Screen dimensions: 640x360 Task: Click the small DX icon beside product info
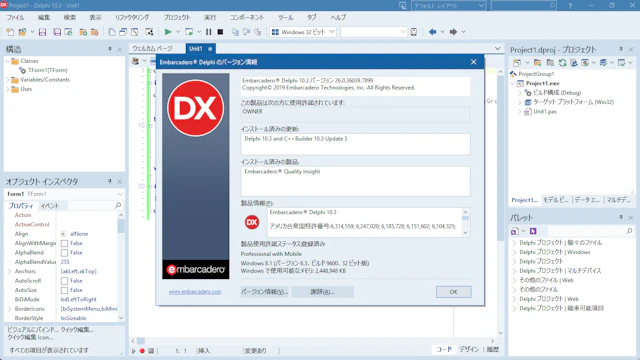pyautogui.click(x=252, y=222)
